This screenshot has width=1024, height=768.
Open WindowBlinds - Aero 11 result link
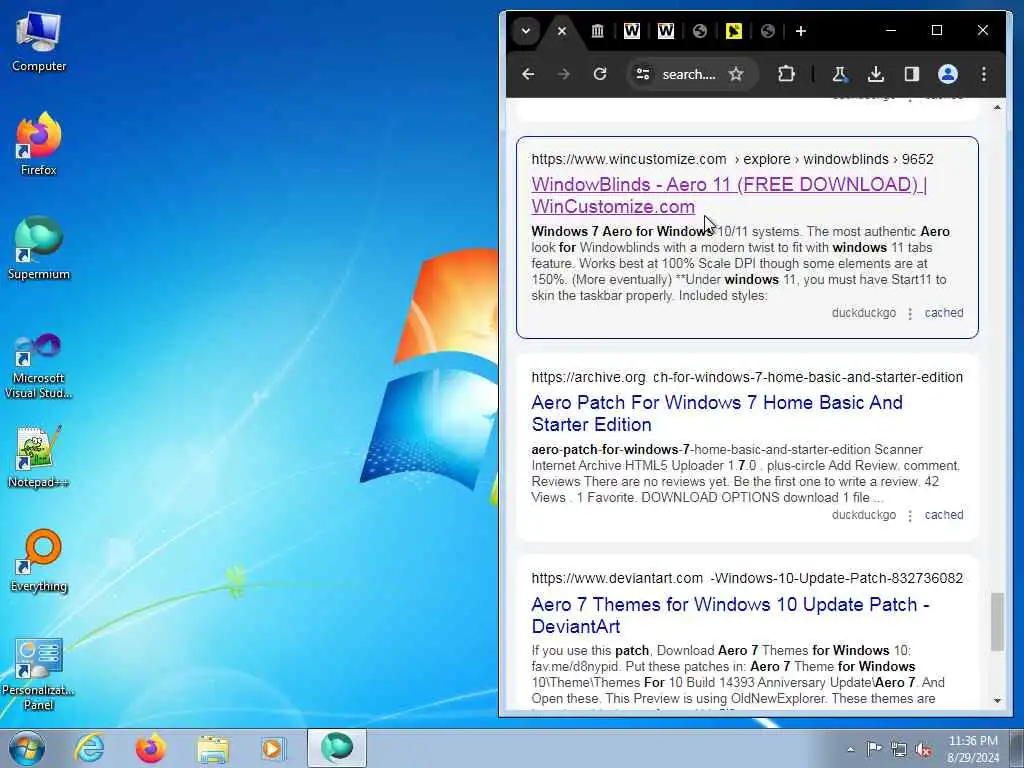tap(729, 195)
